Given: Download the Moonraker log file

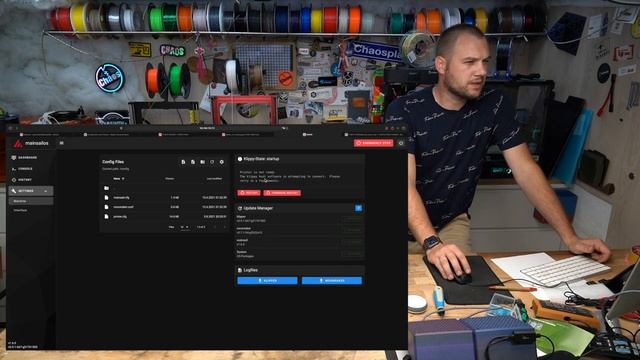Looking at the screenshot, I should coord(331,280).
